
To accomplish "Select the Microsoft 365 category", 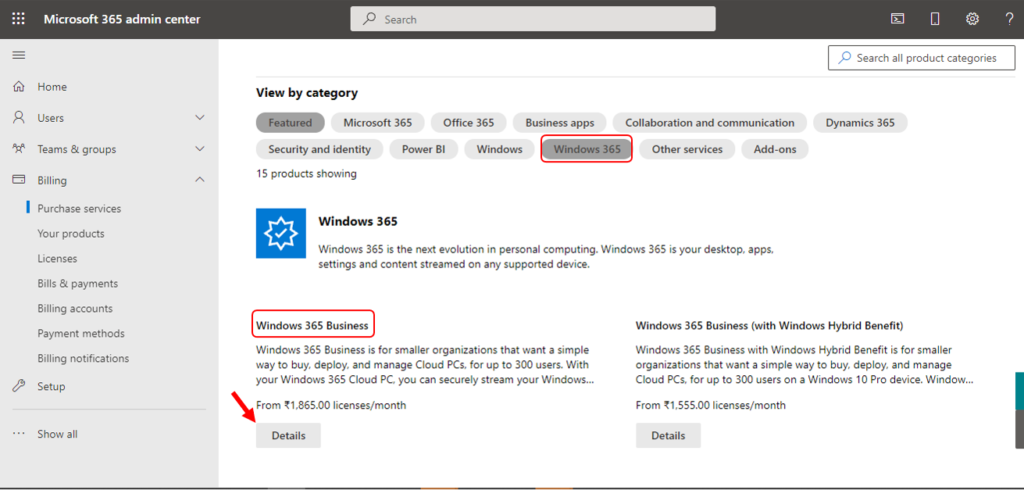I will (x=377, y=122).
